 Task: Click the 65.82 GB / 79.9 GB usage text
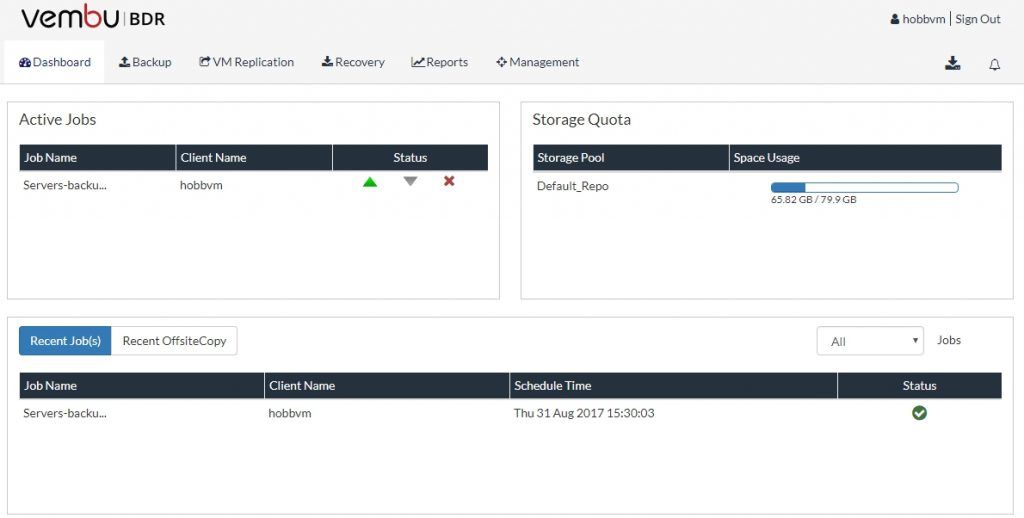pyautogui.click(x=813, y=200)
